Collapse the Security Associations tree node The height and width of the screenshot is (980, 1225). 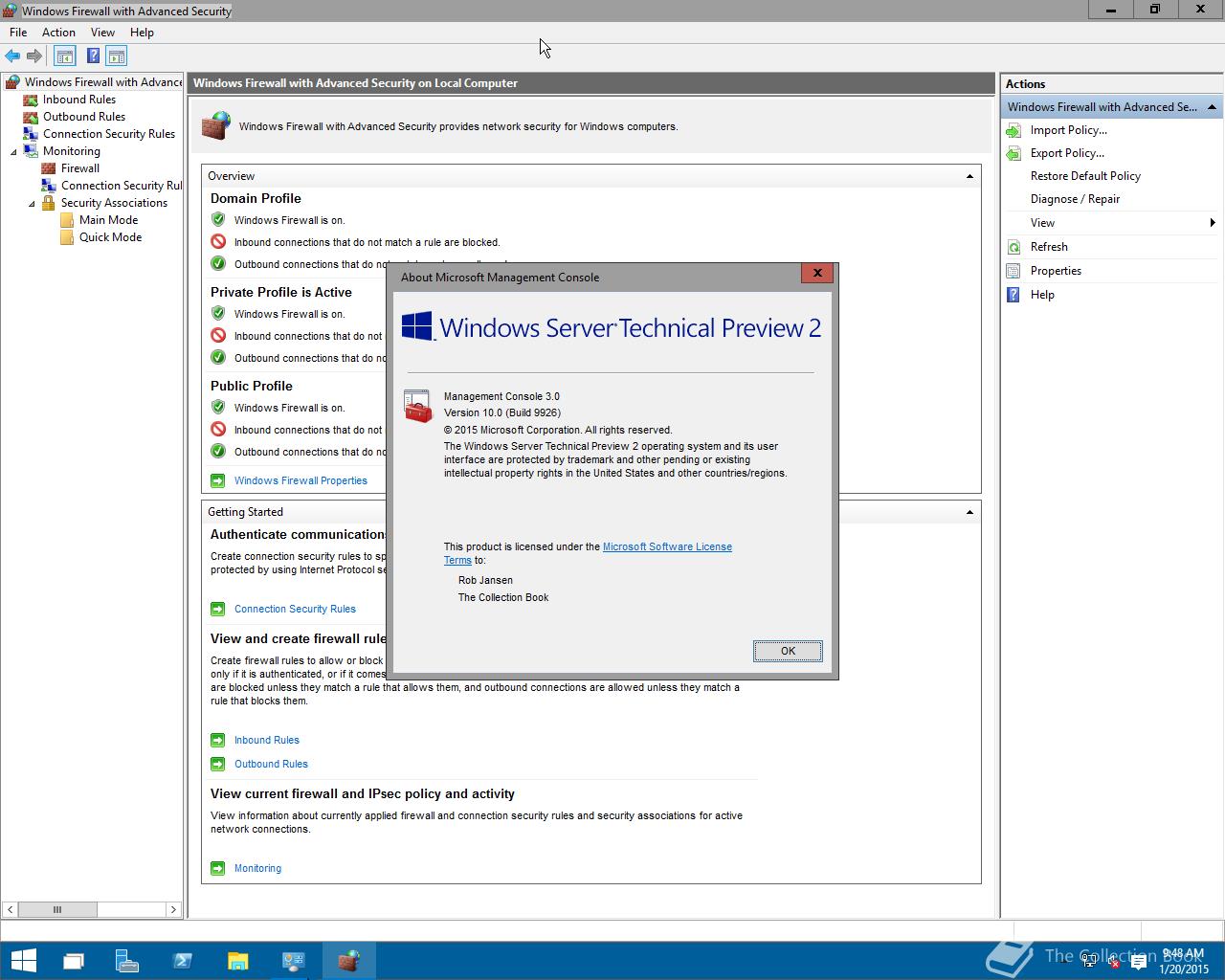[x=32, y=203]
